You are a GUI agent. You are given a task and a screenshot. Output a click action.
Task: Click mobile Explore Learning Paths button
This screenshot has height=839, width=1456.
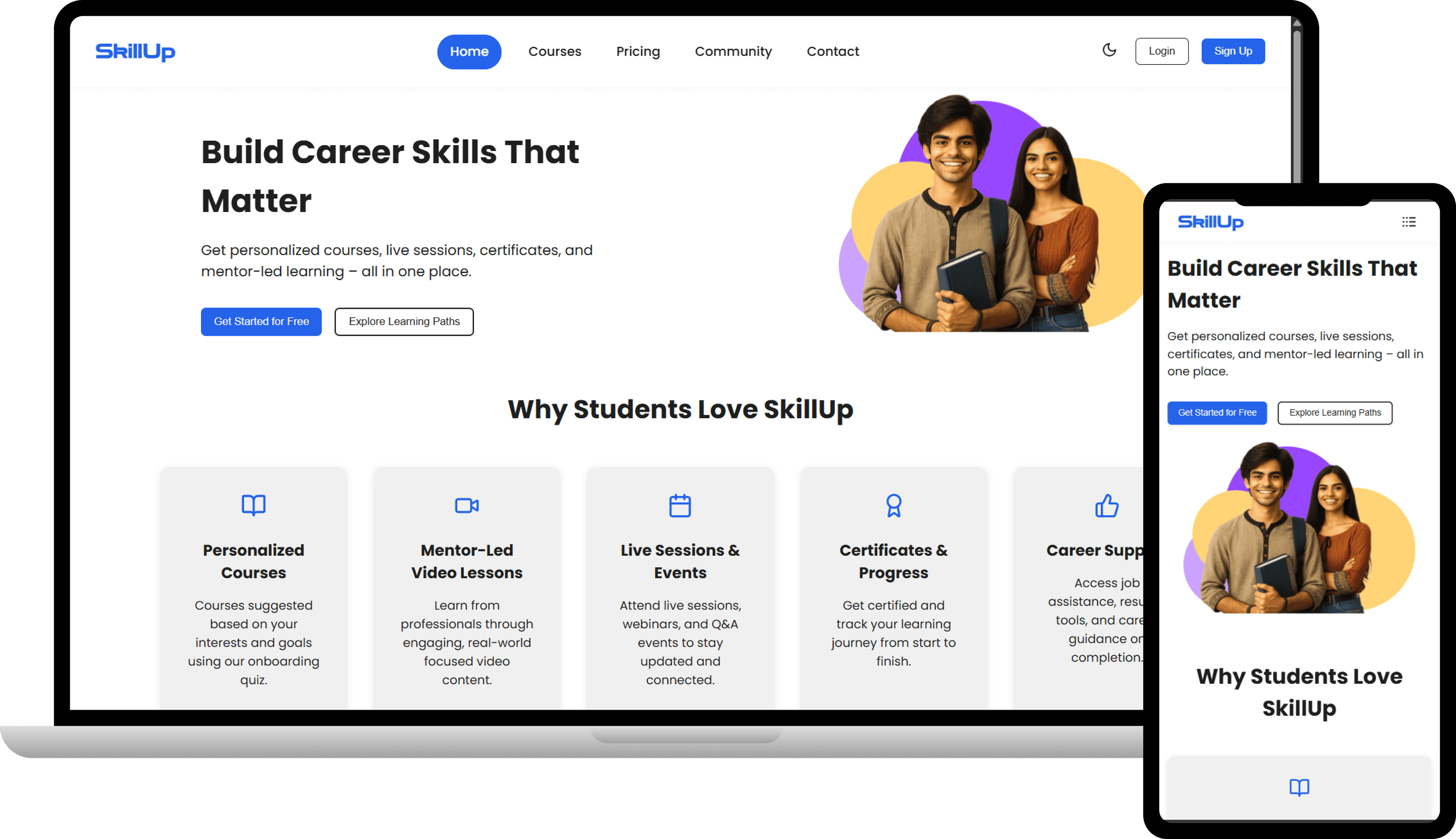coord(1335,413)
